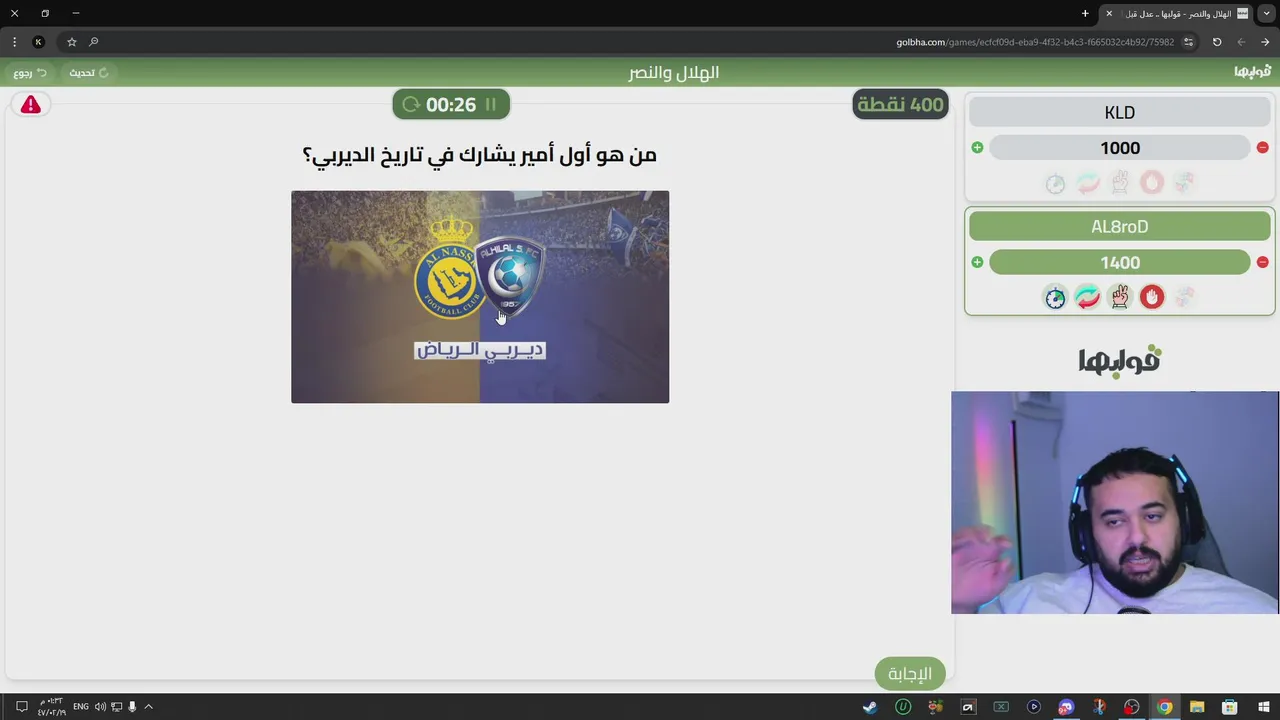Image resolution: width=1280 pixels, height=720 pixels.
Task: Open the Windows Start menu
Action: coord(1263,707)
